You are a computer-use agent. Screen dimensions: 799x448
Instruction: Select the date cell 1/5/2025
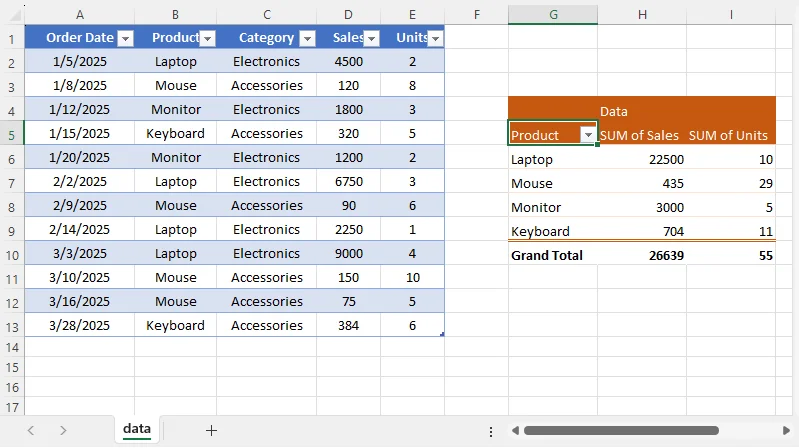[80, 61]
